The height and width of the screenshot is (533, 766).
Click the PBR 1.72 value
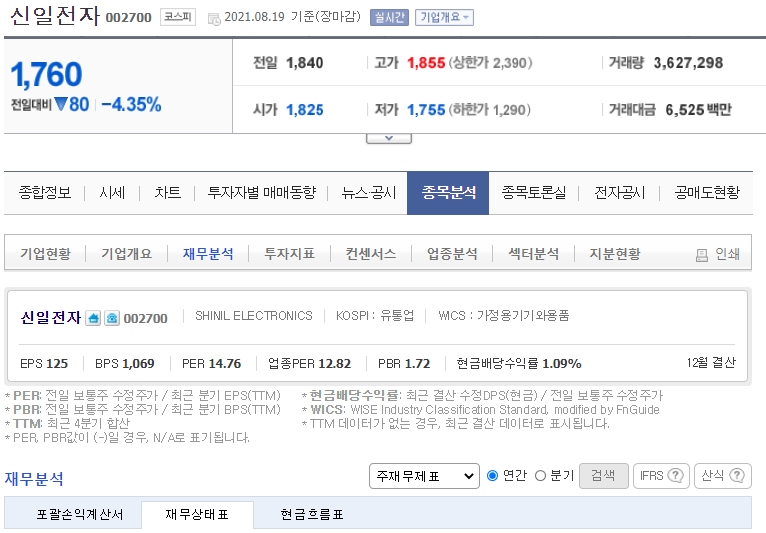tap(418, 364)
